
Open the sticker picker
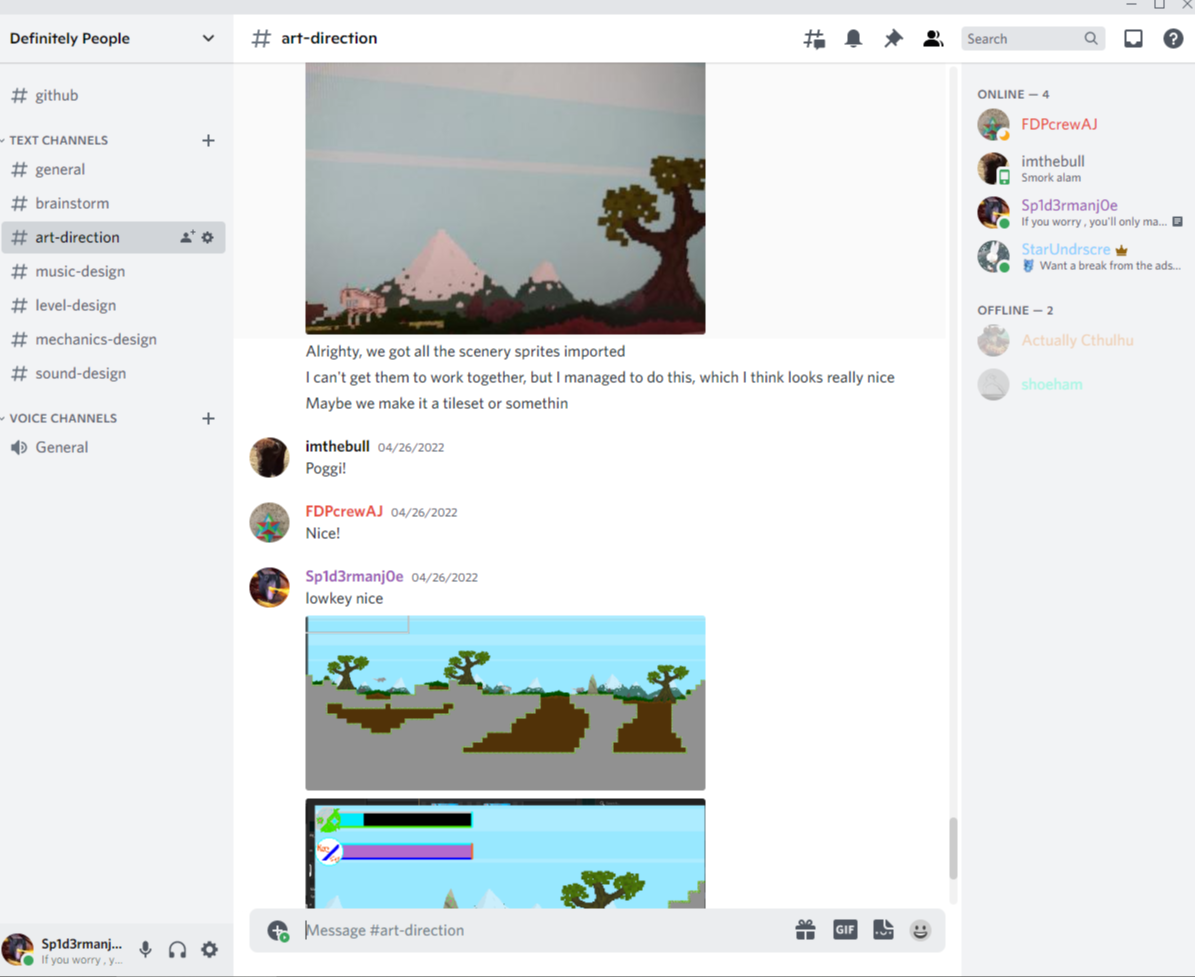click(883, 930)
